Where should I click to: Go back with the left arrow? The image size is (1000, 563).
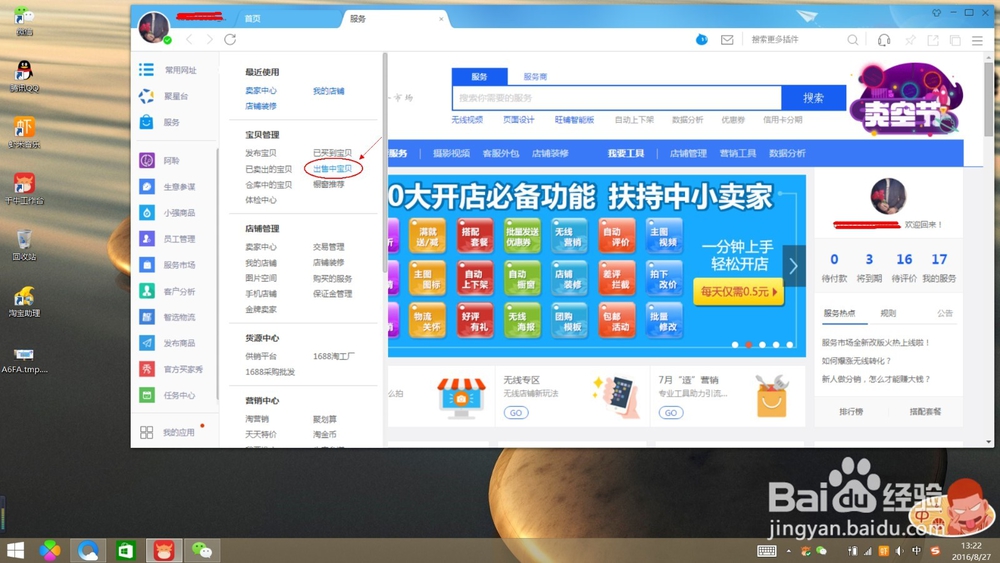point(189,40)
